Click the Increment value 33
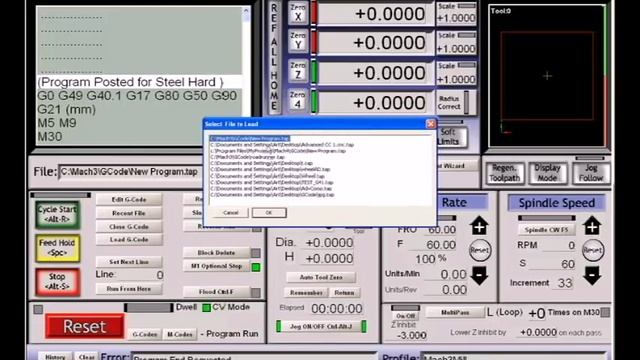 tap(564, 283)
